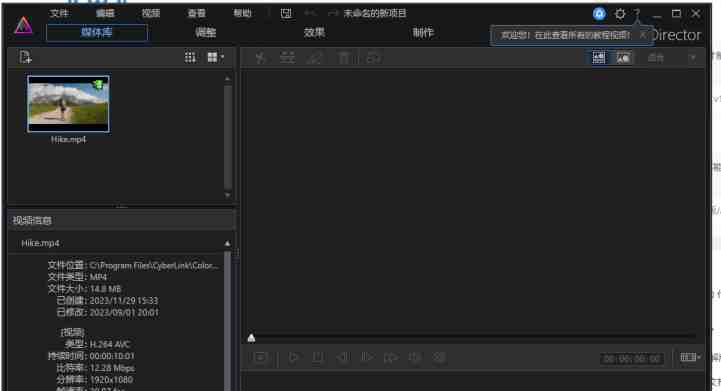Viewport: 721px width, 391px height.
Task: Click the ColorDirector logo icon
Action: coord(23,26)
